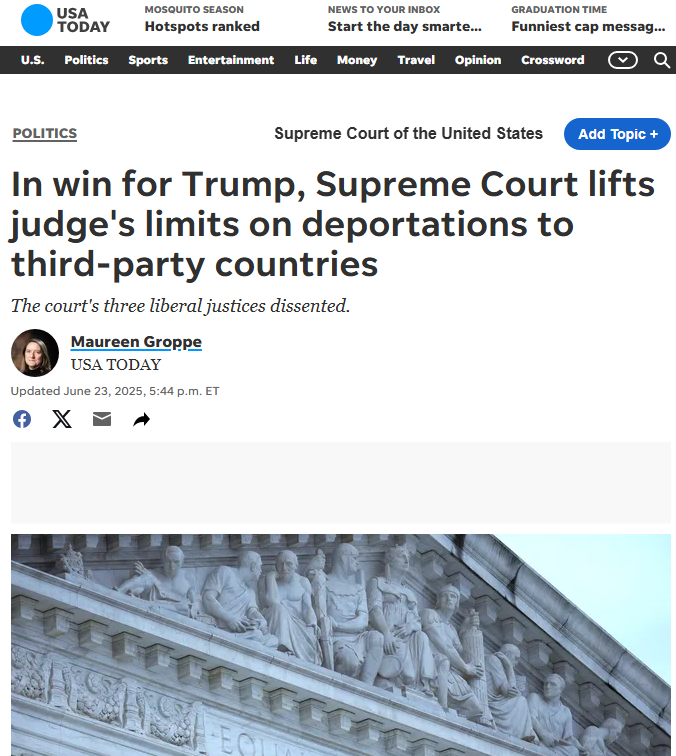Email this article via envelope icon
Screen dimensions: 676x756
[x=102, y=419]
